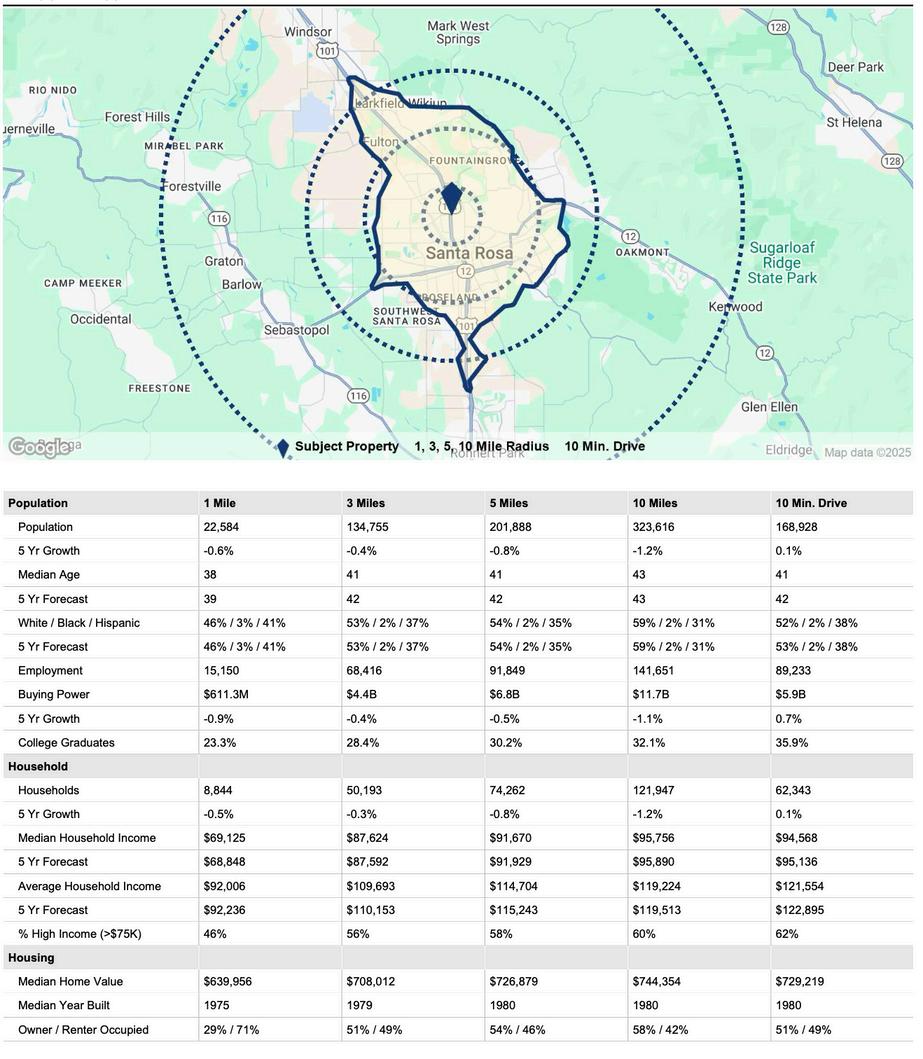Click the subject property marker on the map

451,199
